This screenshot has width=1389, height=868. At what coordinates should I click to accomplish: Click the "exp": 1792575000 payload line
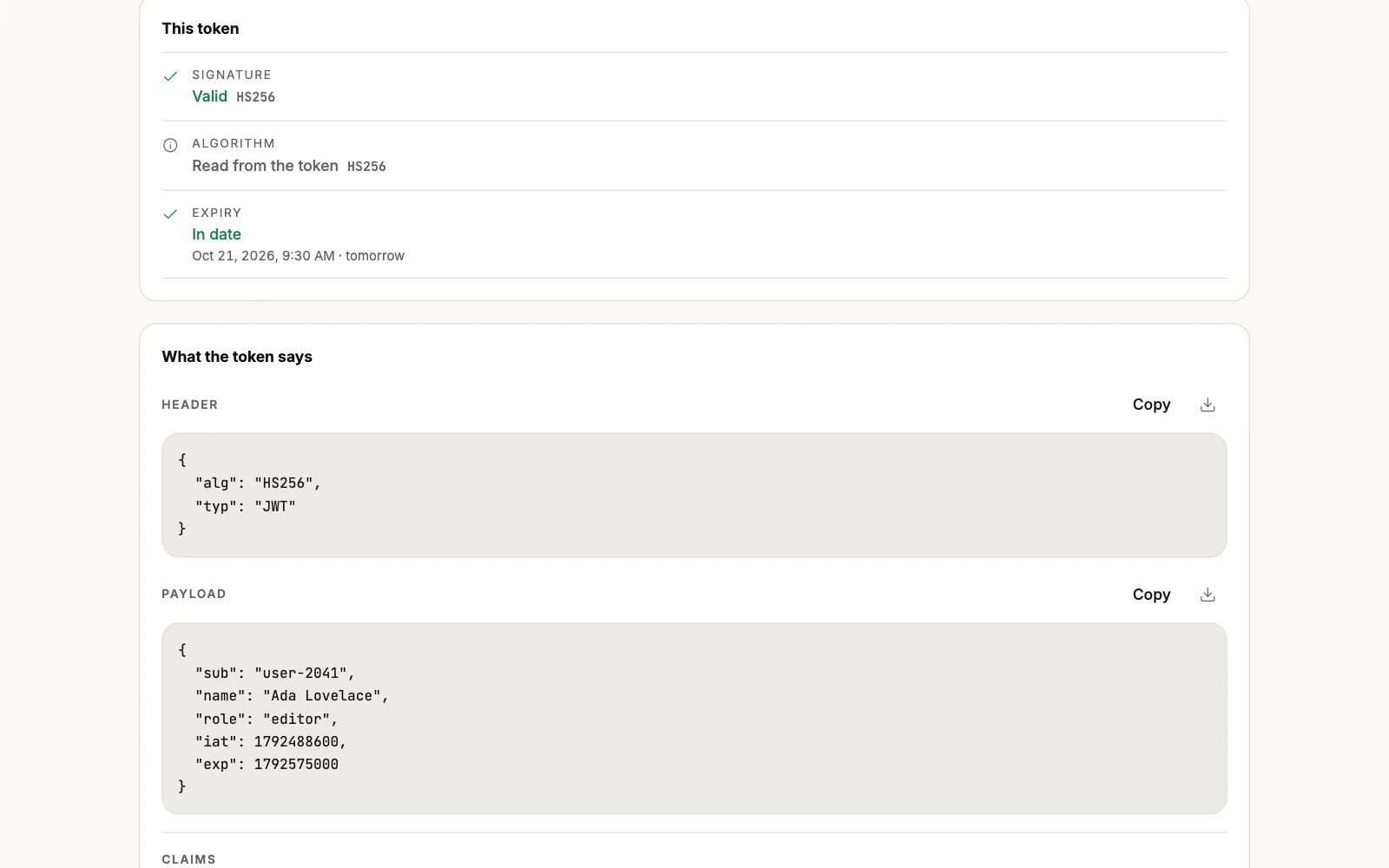coord(267,764)
